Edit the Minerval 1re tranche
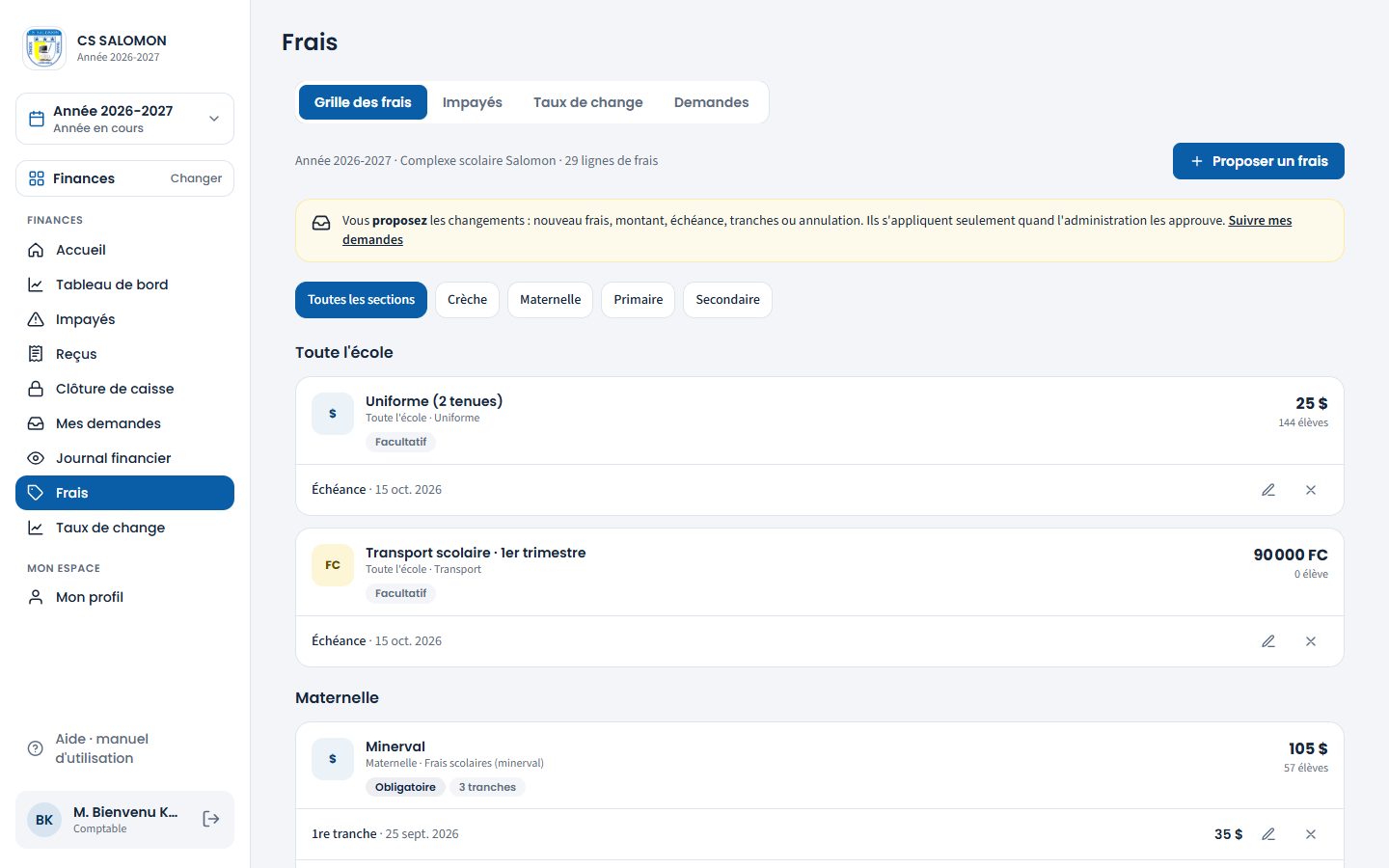The image size is (1389, 868). tap(1268, 834)
